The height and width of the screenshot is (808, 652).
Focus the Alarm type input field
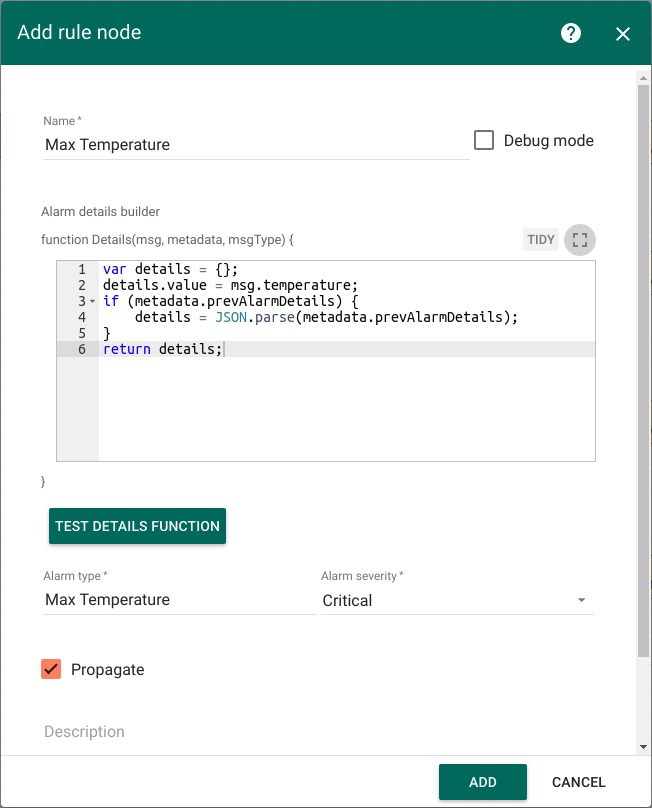click(x=178, y=600)
